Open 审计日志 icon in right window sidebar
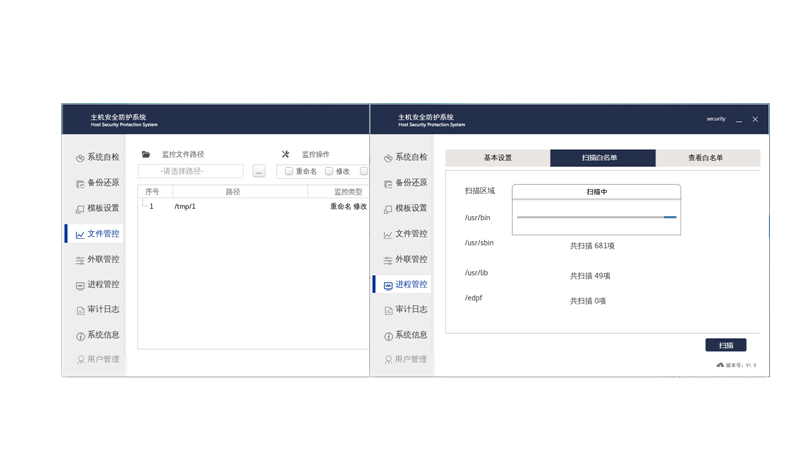800x450 pixels. 388,310
